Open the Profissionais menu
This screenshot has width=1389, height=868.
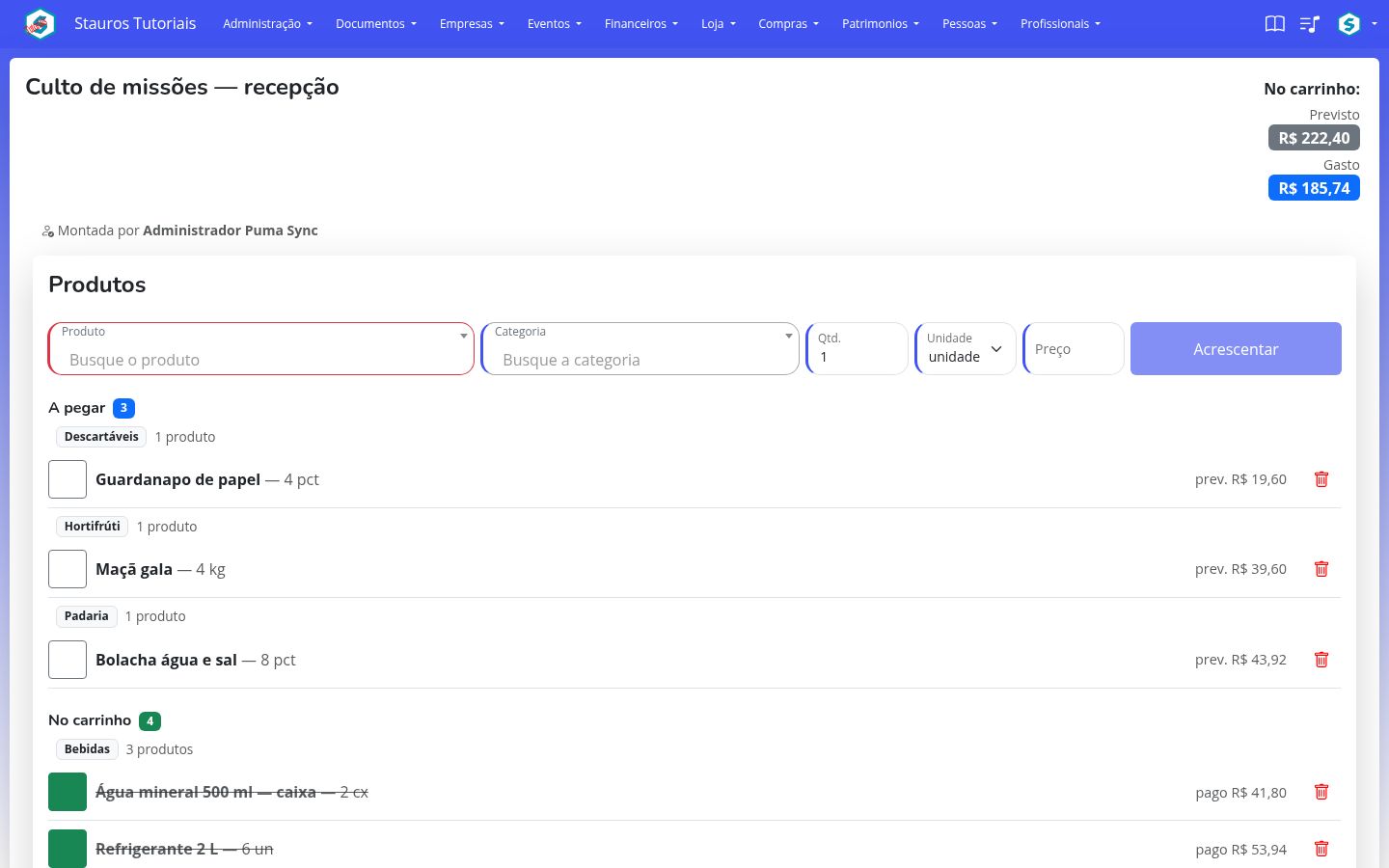[1060, 24]
